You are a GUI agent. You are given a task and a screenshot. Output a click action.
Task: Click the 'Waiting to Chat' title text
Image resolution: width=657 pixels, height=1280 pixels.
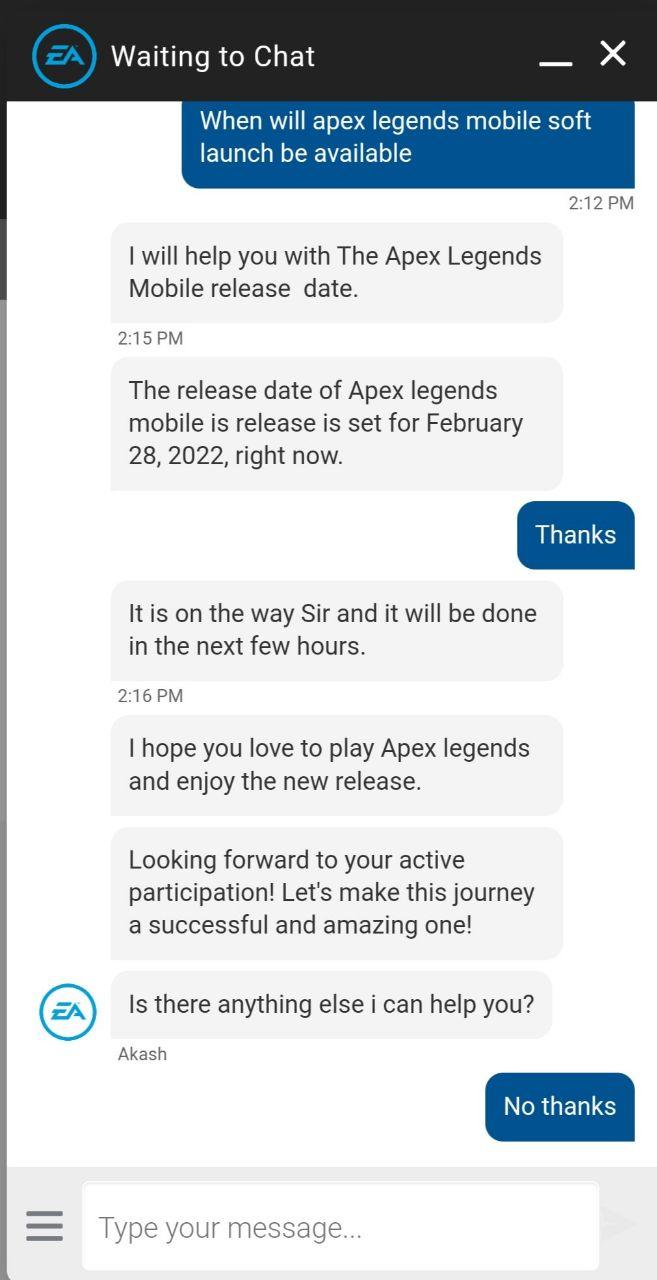(213, 56)
